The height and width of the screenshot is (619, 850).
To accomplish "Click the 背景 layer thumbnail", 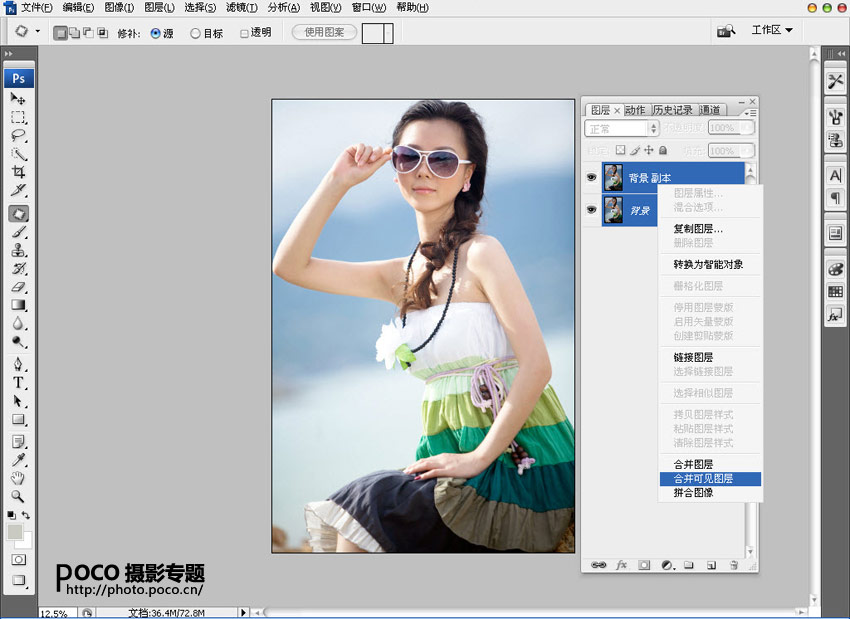I will 612,210.
